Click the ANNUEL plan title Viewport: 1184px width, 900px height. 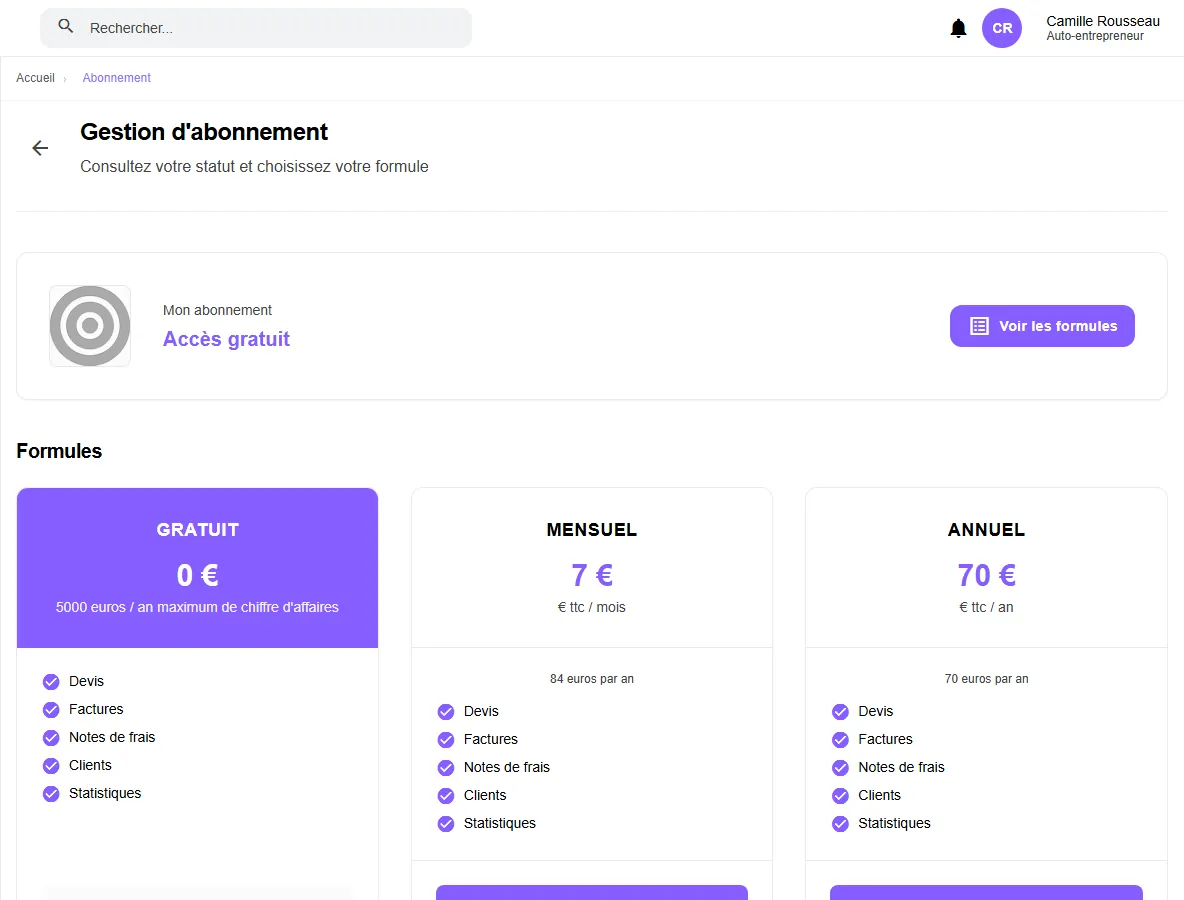pos(986,530)
